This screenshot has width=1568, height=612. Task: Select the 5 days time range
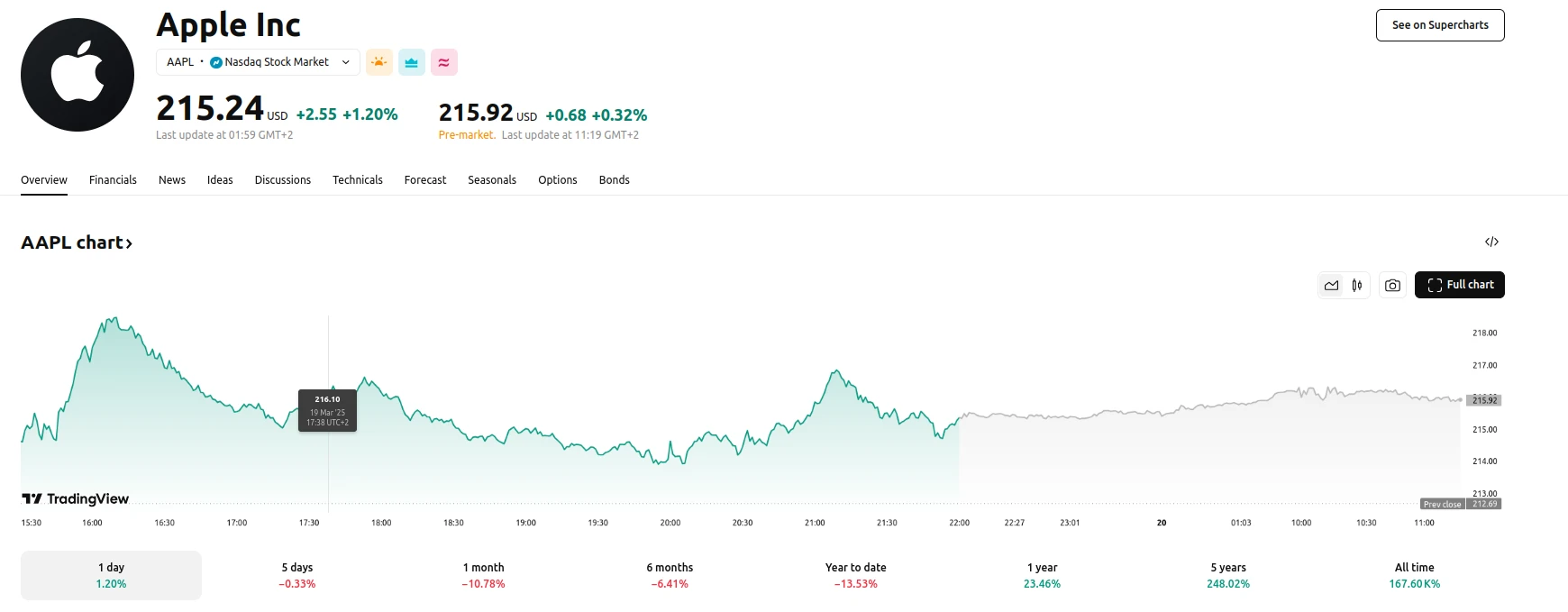297,574
